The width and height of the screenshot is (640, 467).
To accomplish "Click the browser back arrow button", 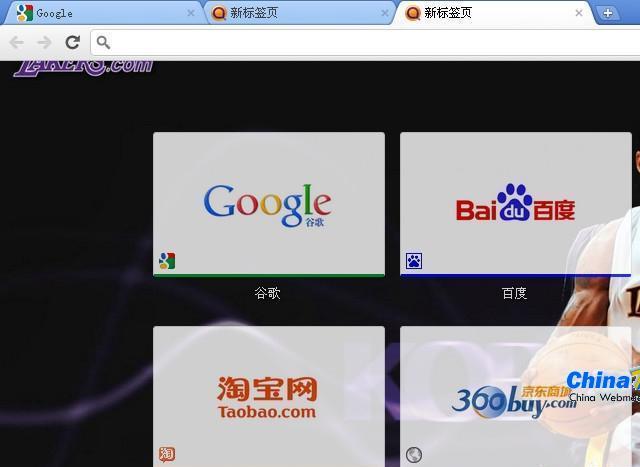I will tap(16, 42).
